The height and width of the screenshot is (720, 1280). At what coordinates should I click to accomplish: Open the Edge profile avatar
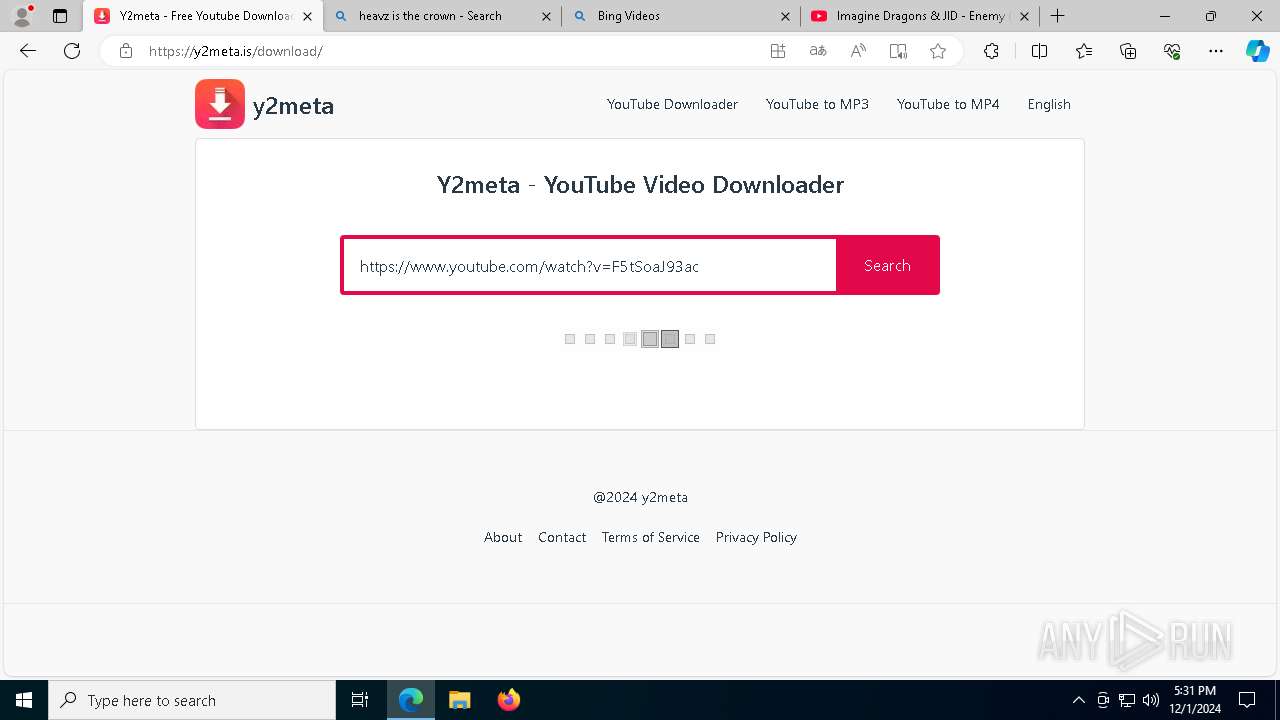[21, 16]
